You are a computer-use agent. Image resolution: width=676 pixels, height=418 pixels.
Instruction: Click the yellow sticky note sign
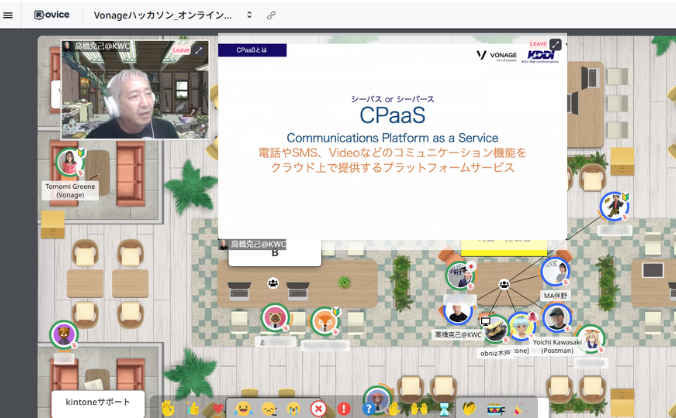click(x=504, y=247)
